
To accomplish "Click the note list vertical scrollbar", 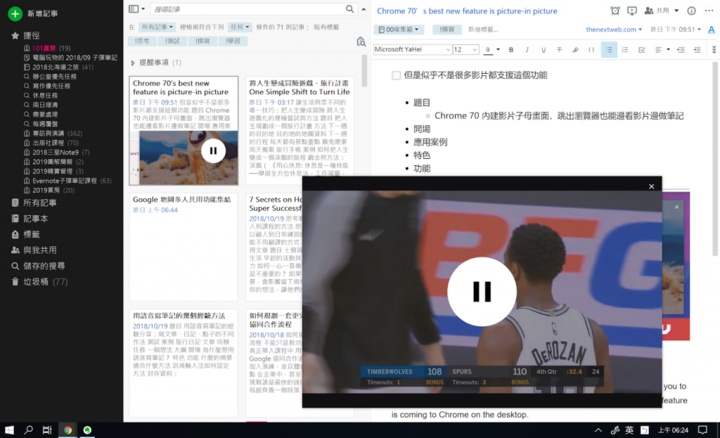I will (x=365, y=71).
